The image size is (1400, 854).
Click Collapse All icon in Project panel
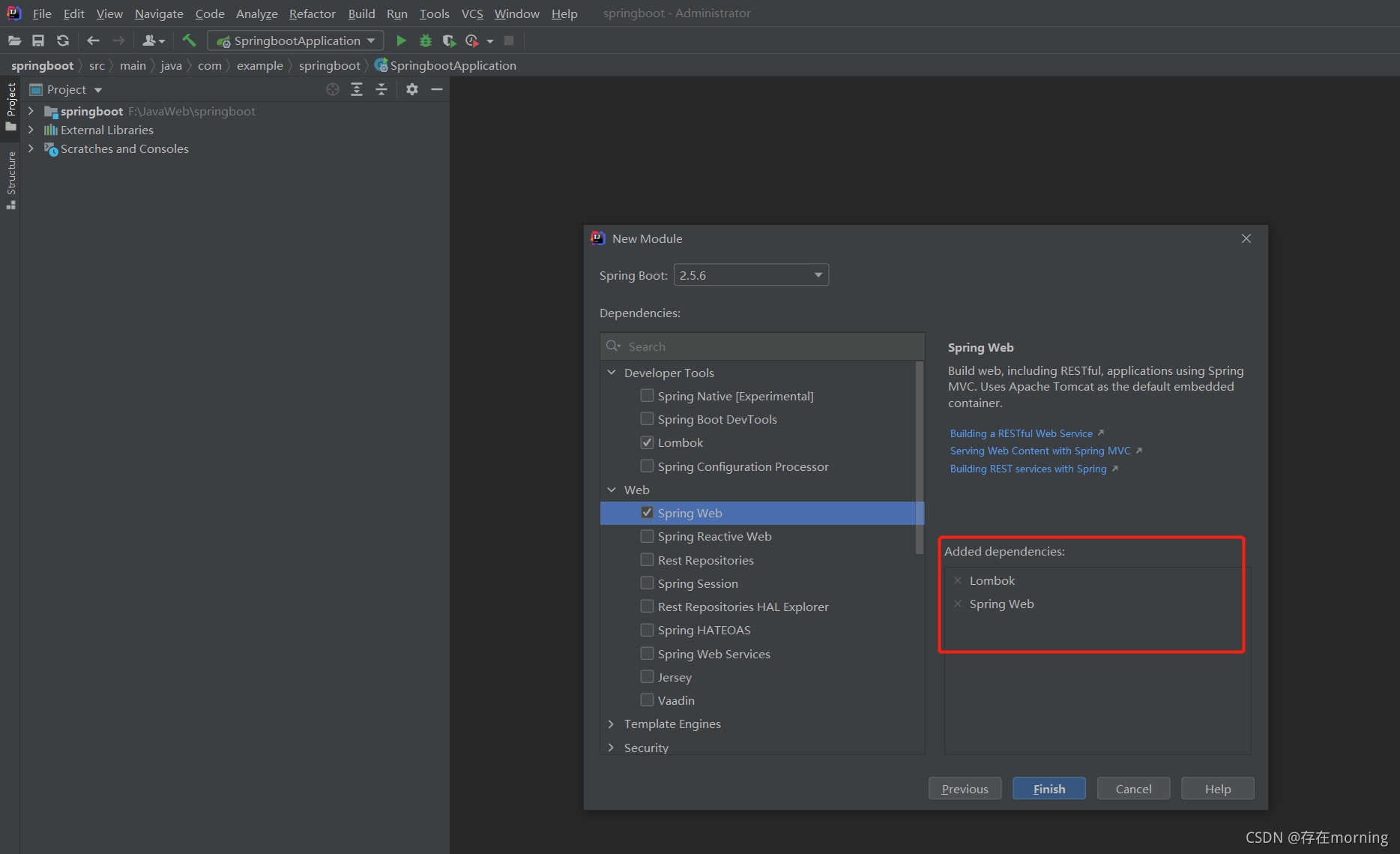pos(381,89)
